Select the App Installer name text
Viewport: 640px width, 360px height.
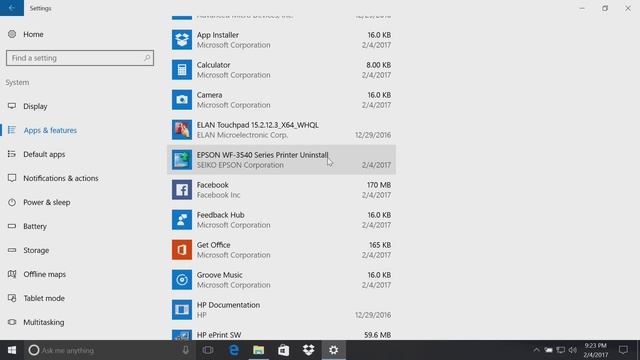coord(218,35)
